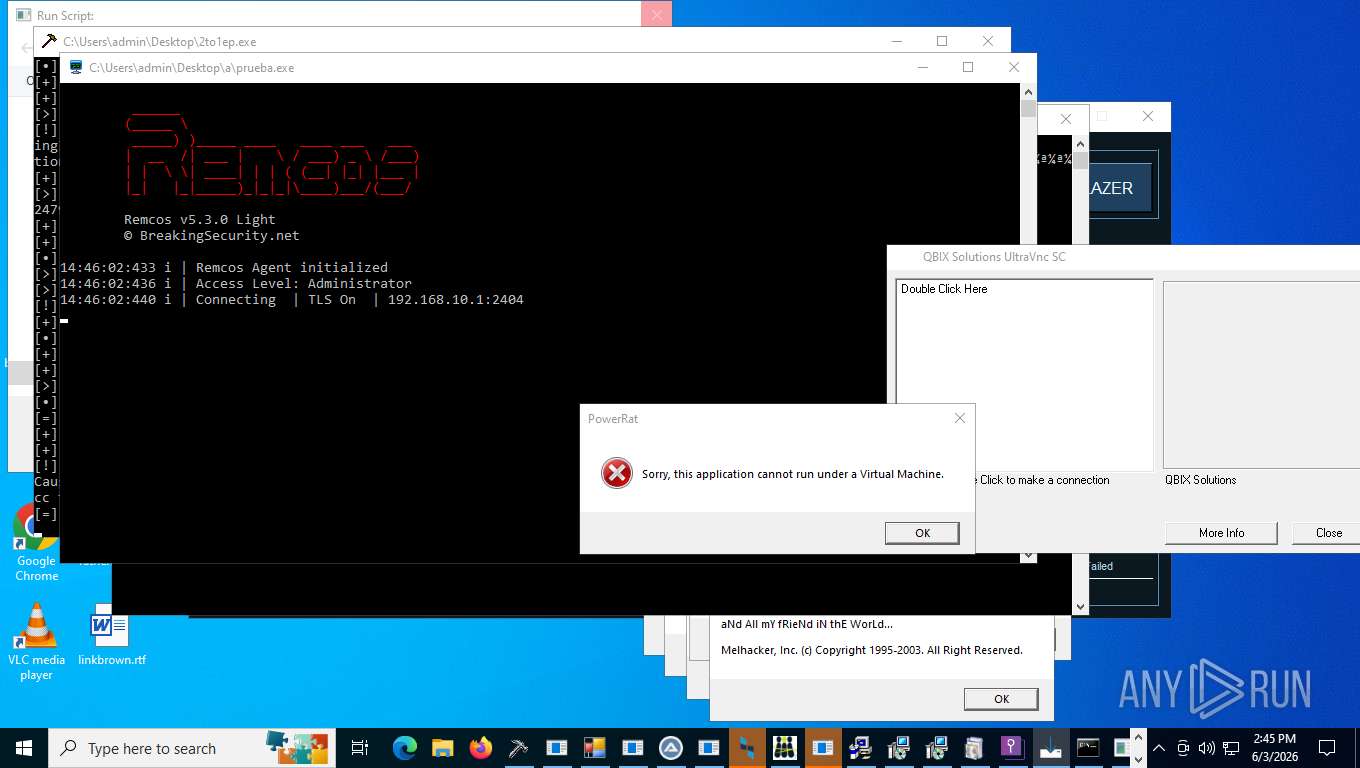Click the '192.168.10.1:2404' address text
The image size is (1360, 768).
(x=456, y=299)
